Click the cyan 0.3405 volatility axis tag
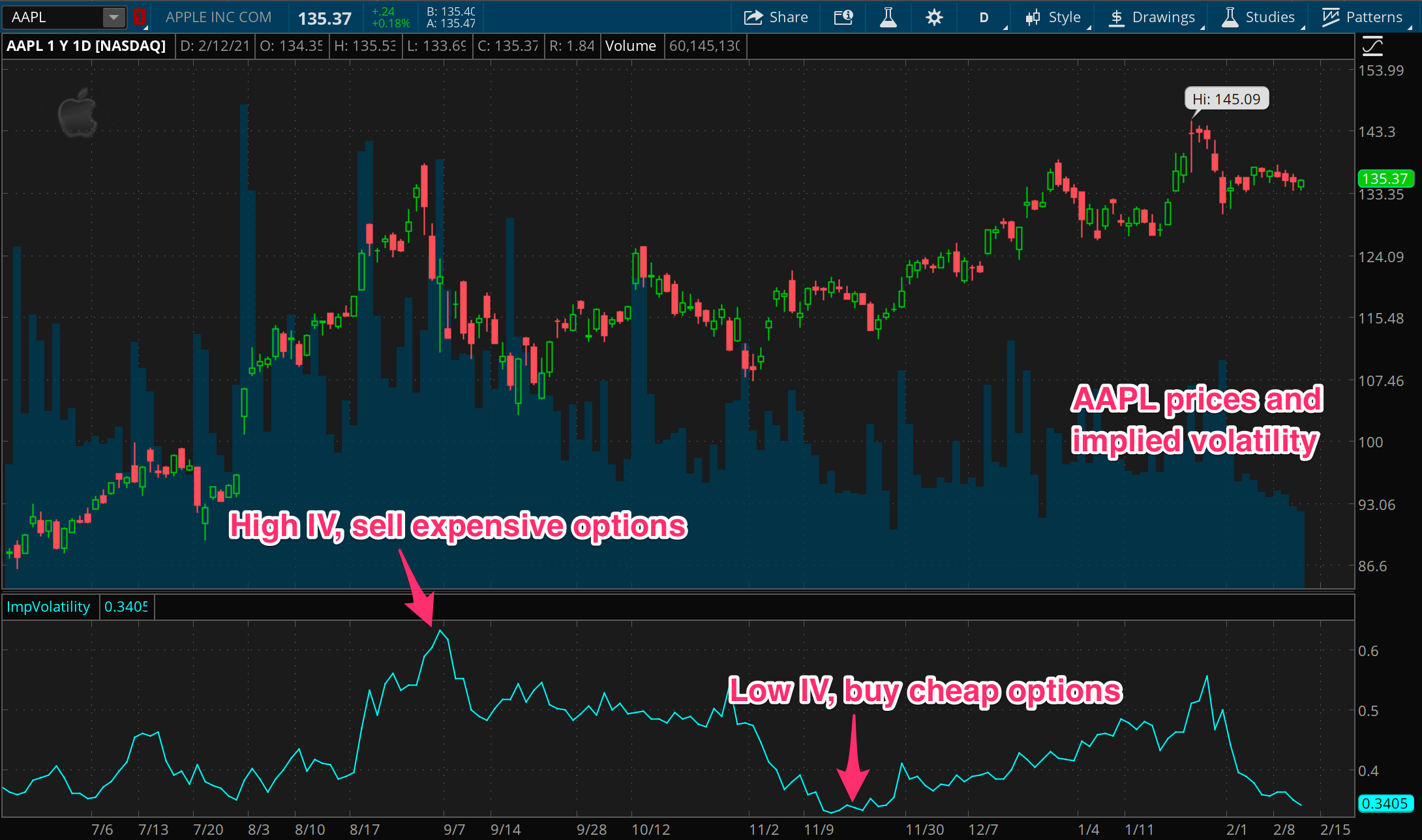Viewport: 1422px width, 840px height. pos(1385,803)
